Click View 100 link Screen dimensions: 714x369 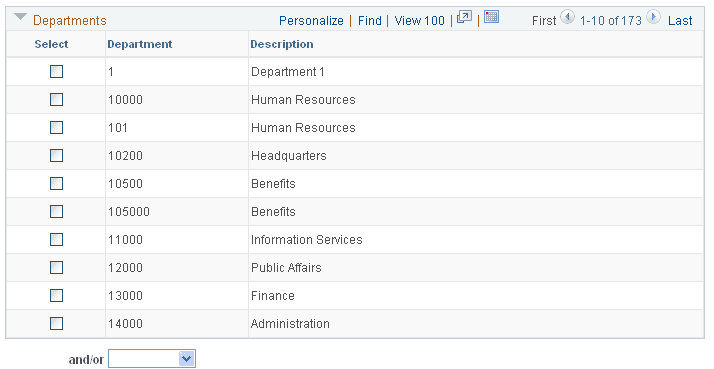point(419,20)
